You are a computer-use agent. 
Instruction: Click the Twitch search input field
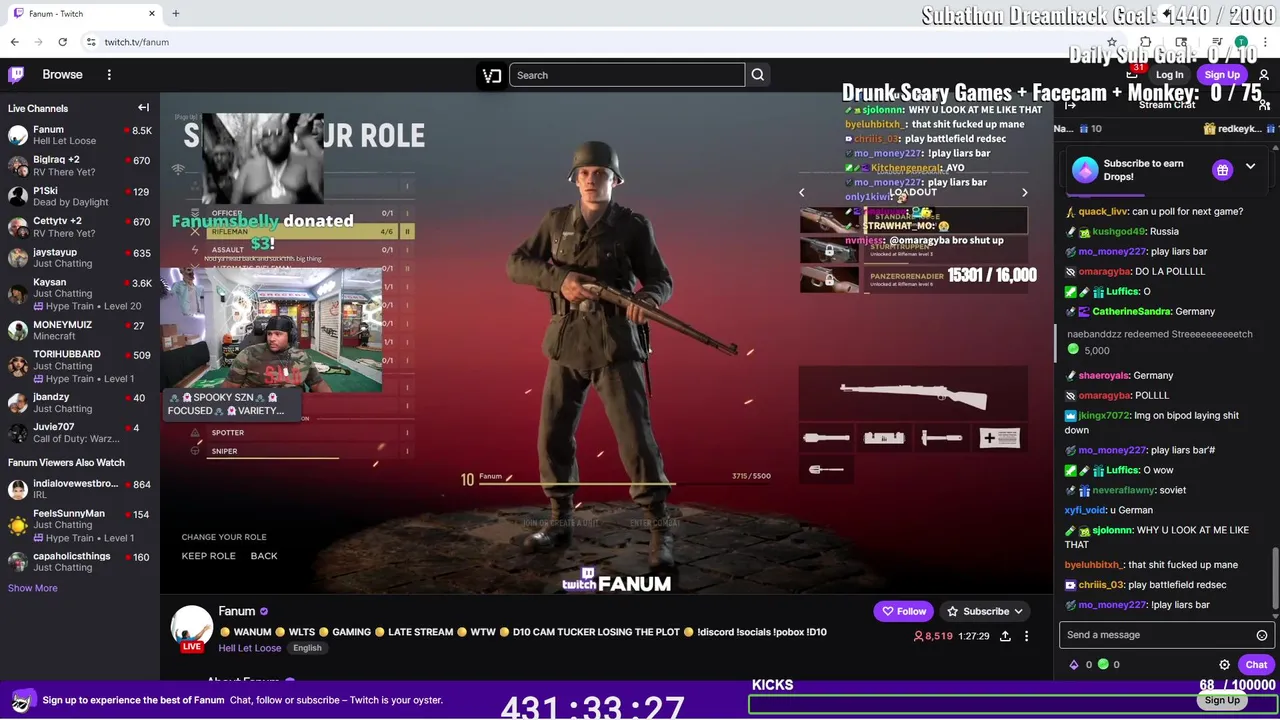pos(627,75)
